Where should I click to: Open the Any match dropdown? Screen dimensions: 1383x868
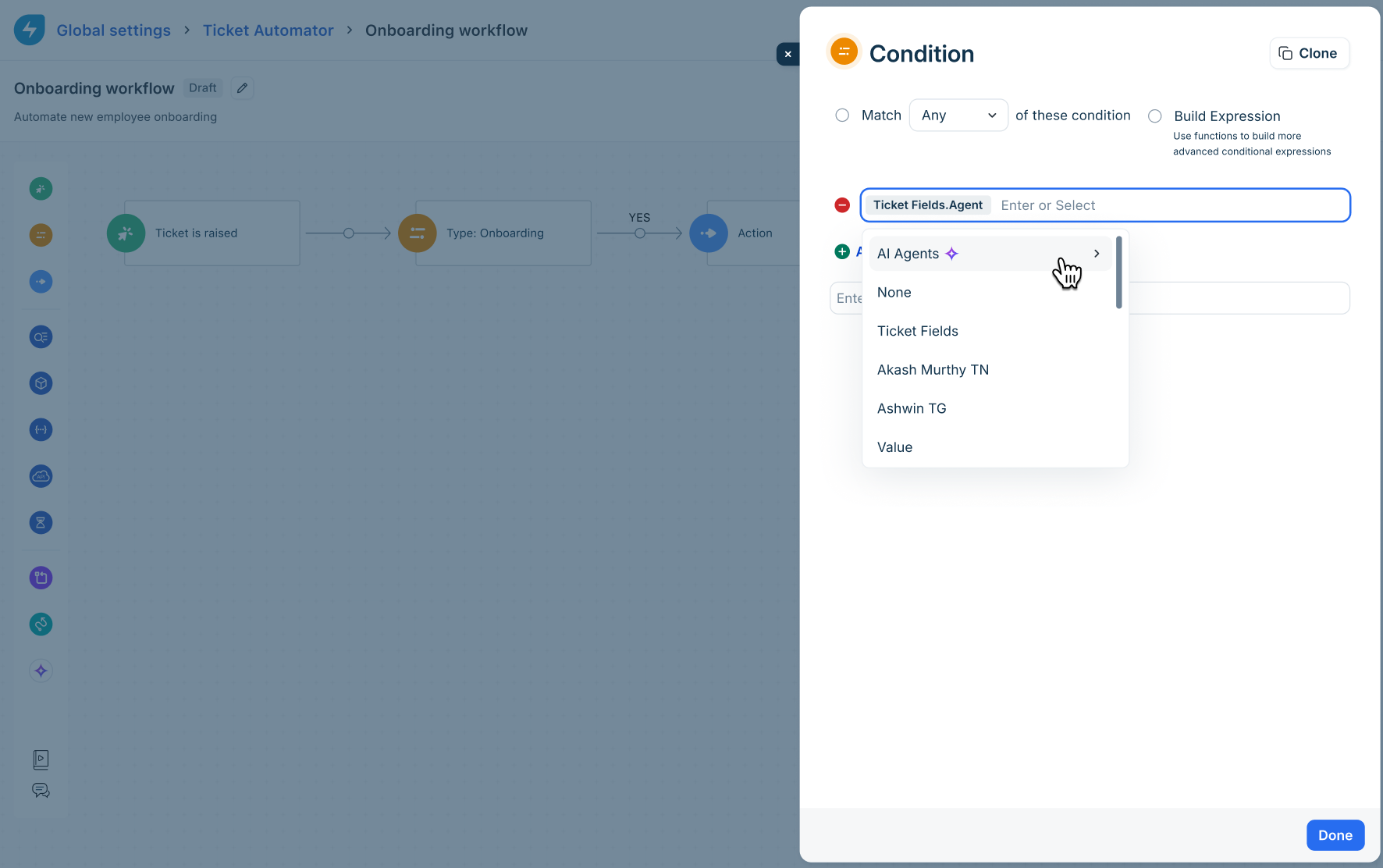(958, 116)
